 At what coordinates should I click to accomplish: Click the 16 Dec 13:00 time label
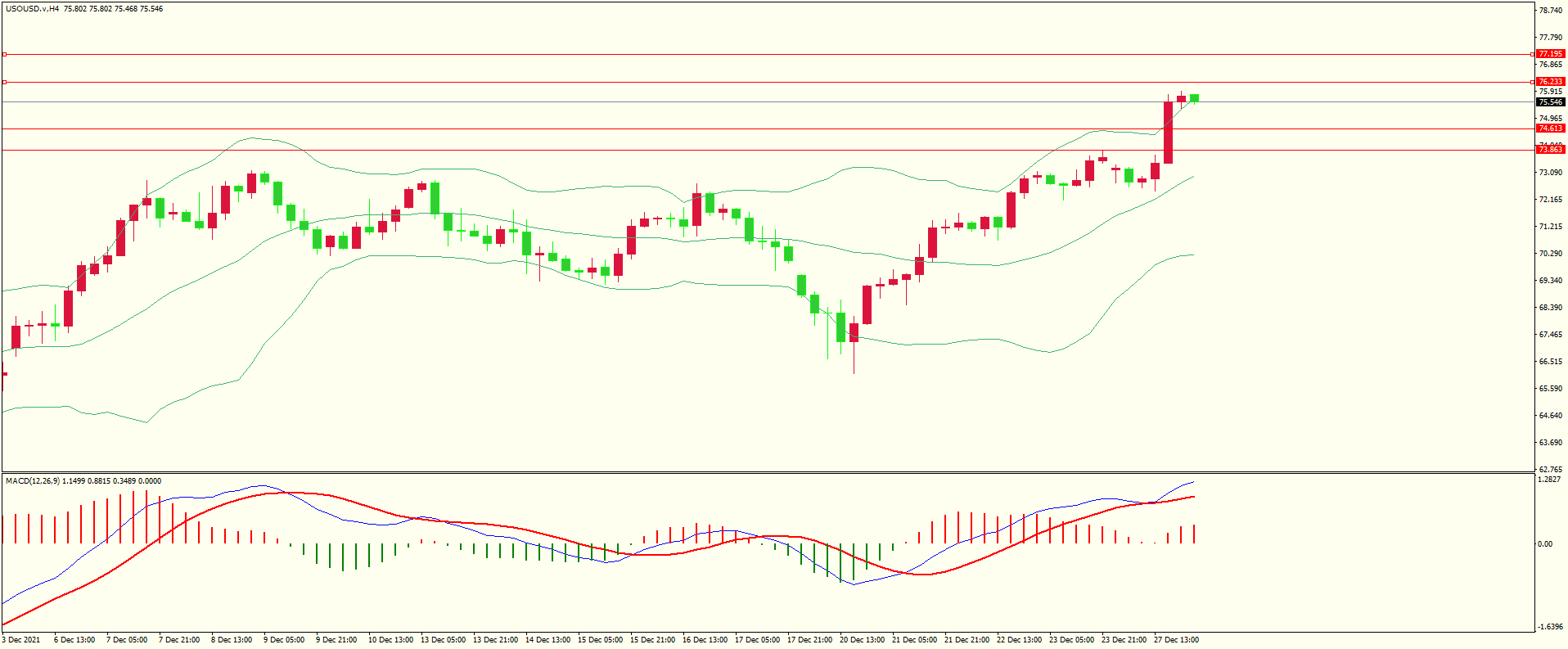click(705, 640)
